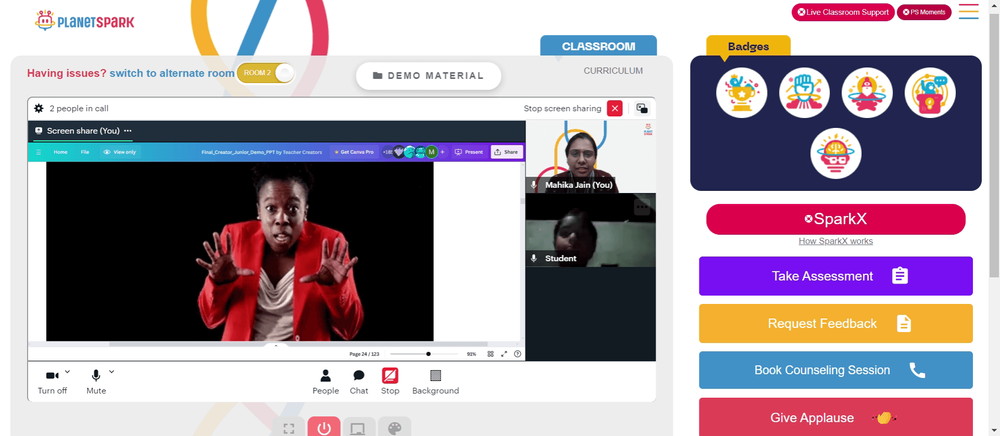Select the trophy star badge
Viewport: 1000px width, 436px height.
(x=741, y=92)
